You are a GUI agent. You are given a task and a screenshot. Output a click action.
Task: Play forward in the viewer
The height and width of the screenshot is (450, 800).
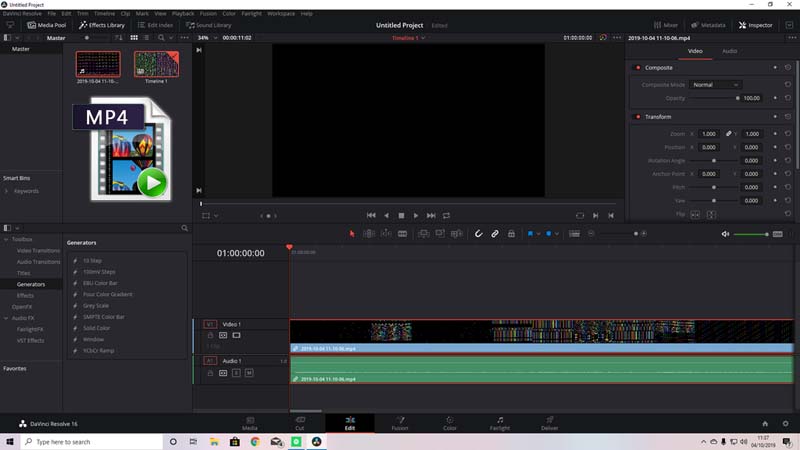click(416, 216)
